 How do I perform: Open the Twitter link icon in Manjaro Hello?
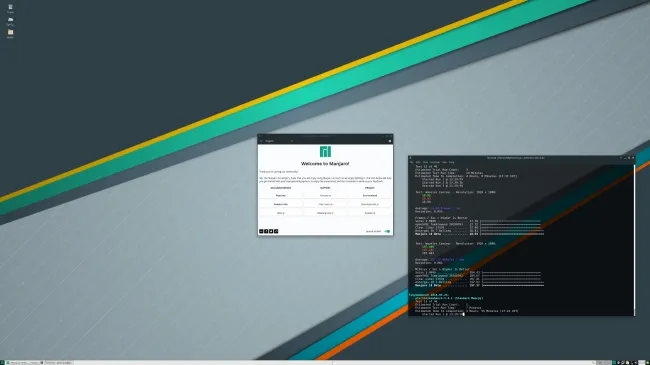[x=271, y=231]
